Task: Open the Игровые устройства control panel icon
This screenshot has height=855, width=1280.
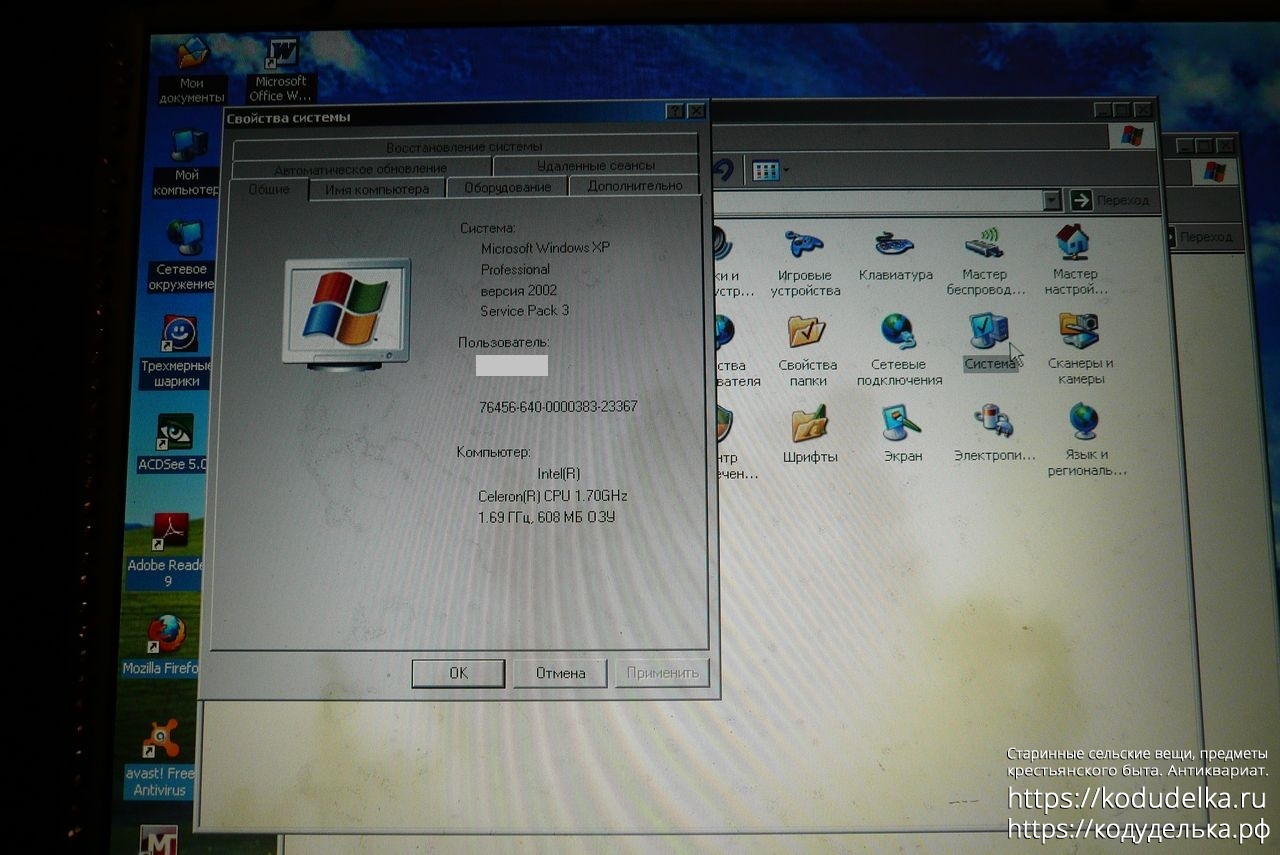Action: point(805,245)
